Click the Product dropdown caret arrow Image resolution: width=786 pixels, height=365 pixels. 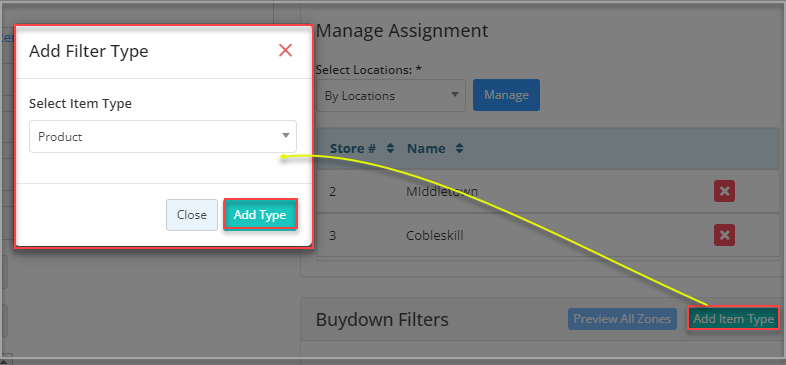click(286, 135)
